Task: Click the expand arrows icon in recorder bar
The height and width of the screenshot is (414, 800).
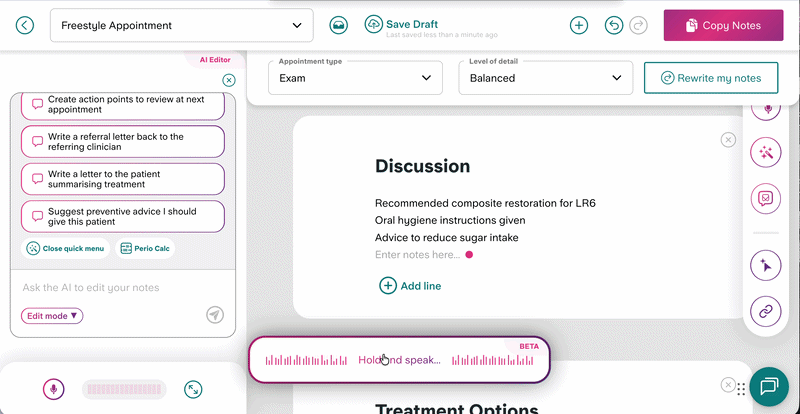Action: (x=193, y=389)
